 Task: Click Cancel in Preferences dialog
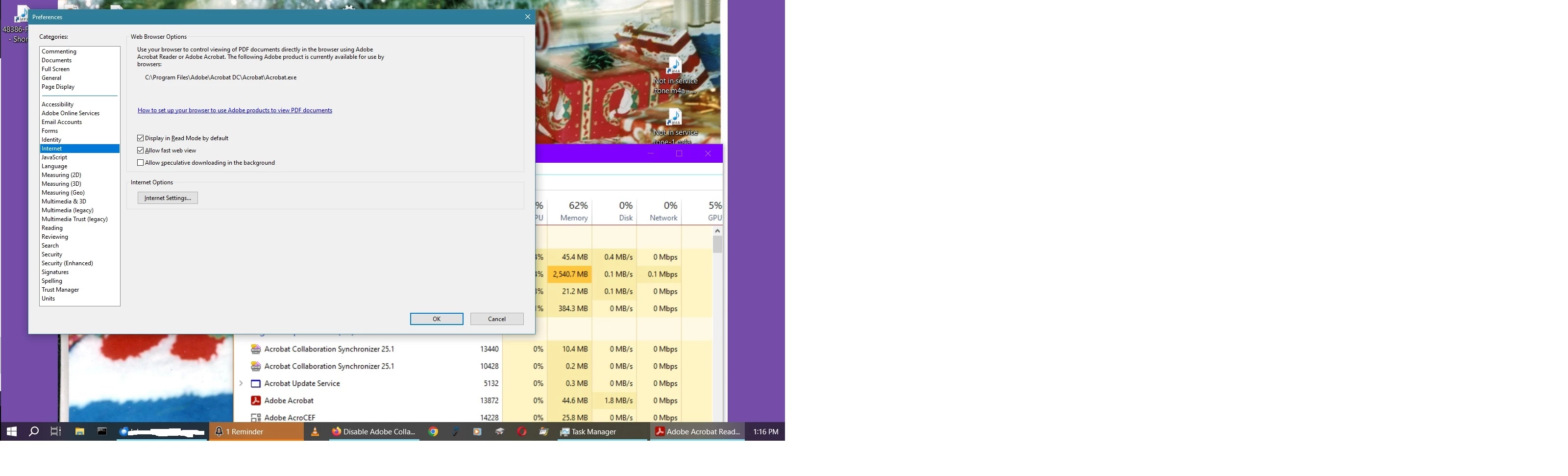(497, 319)
